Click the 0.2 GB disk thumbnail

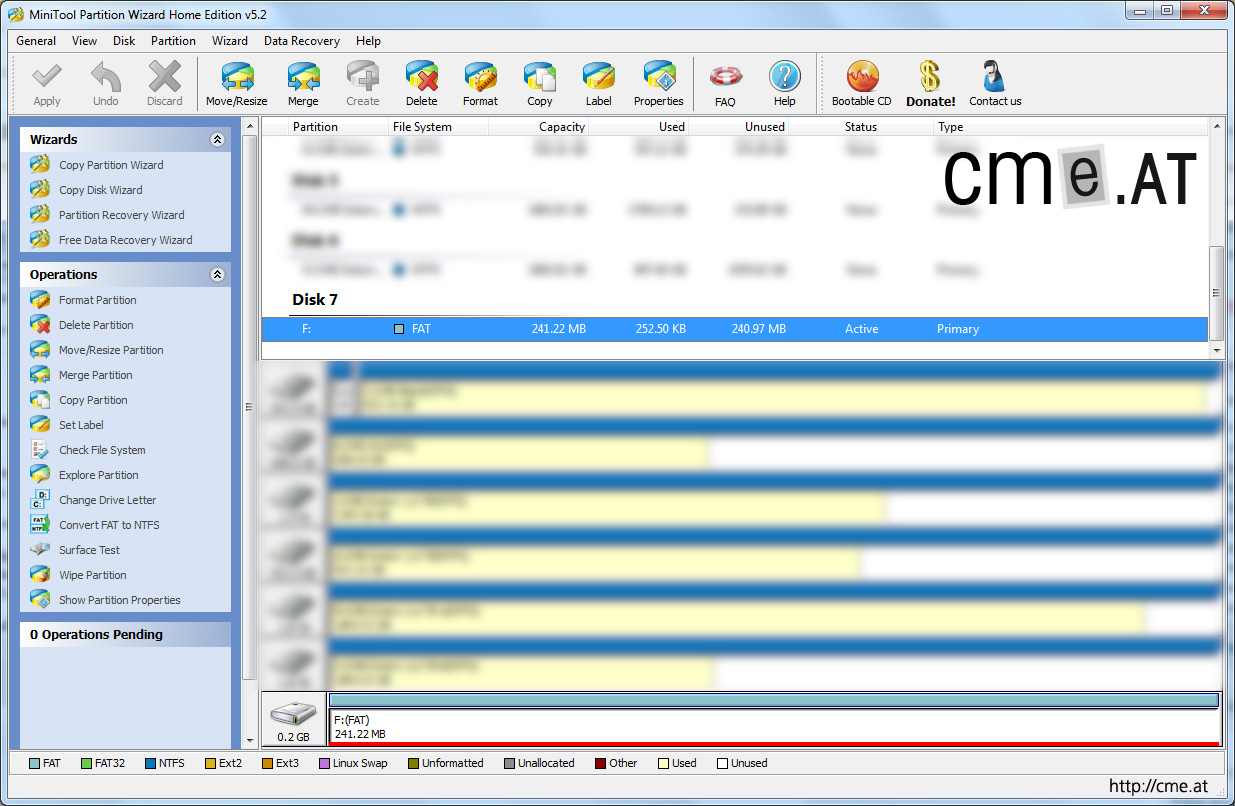(294, 719)
